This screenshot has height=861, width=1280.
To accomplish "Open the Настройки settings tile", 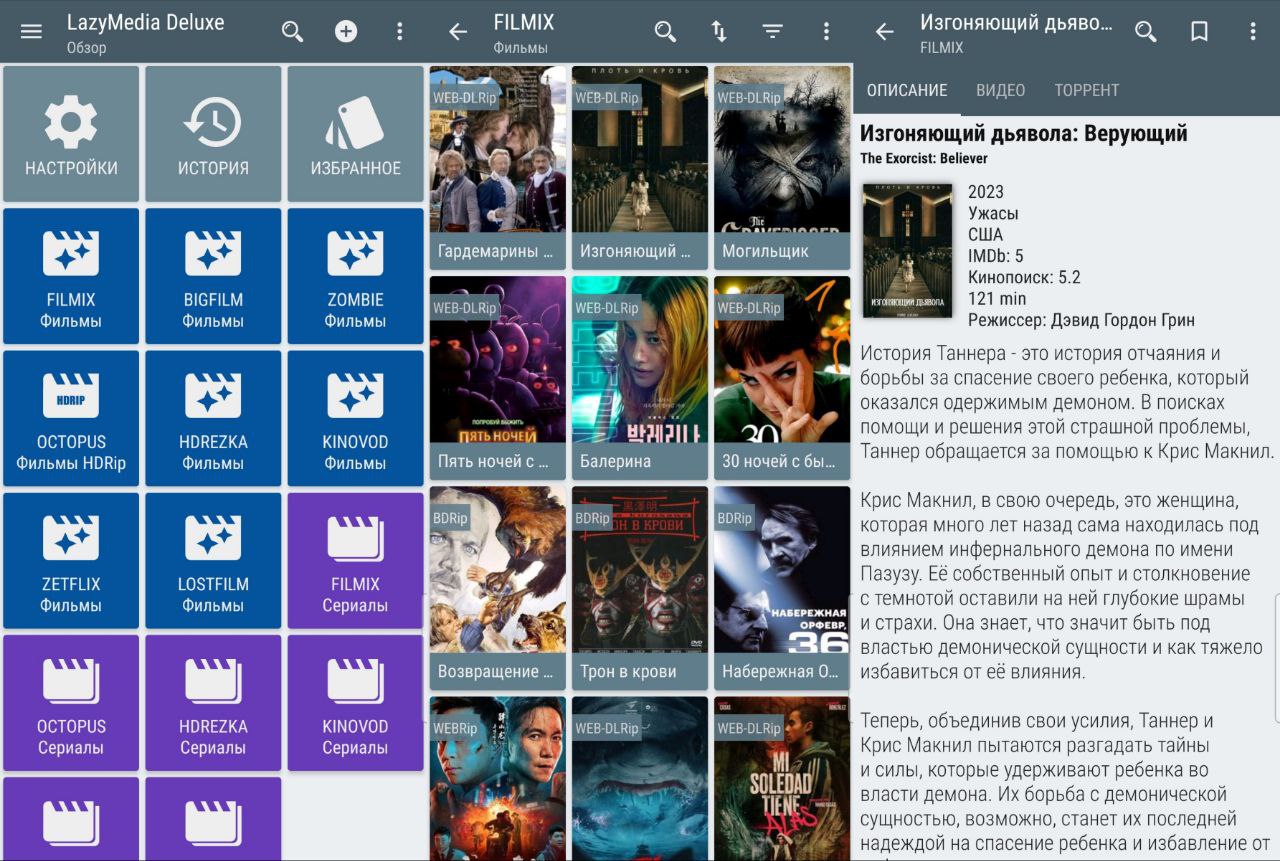I will [x=71, y=134].
